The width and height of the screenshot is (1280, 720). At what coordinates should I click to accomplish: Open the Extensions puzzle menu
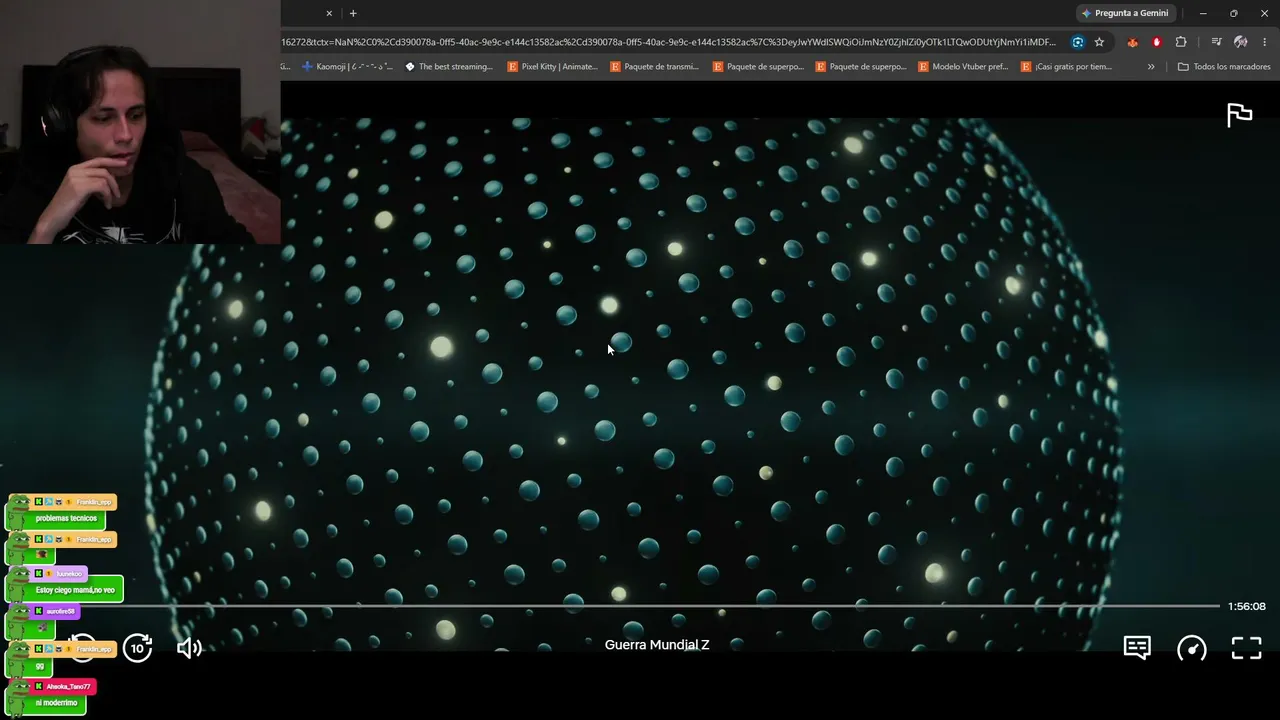1181,42
